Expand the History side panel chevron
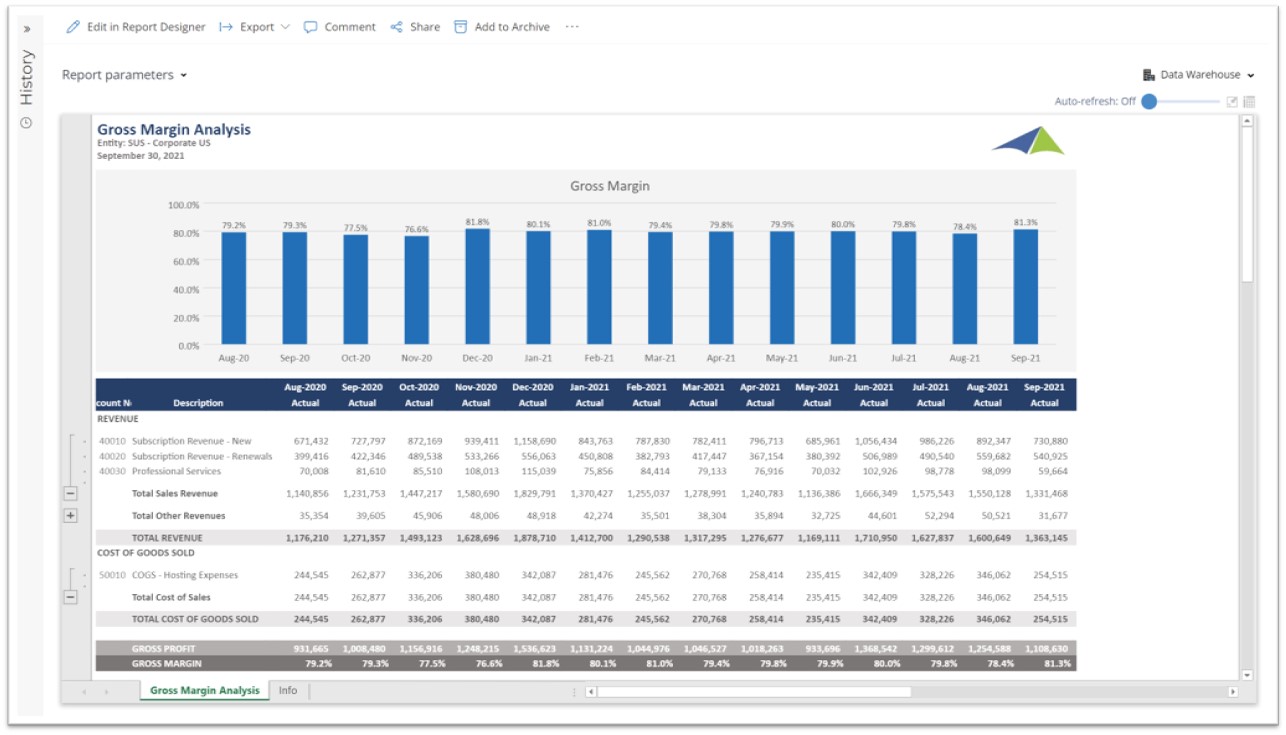 [27, 29]
